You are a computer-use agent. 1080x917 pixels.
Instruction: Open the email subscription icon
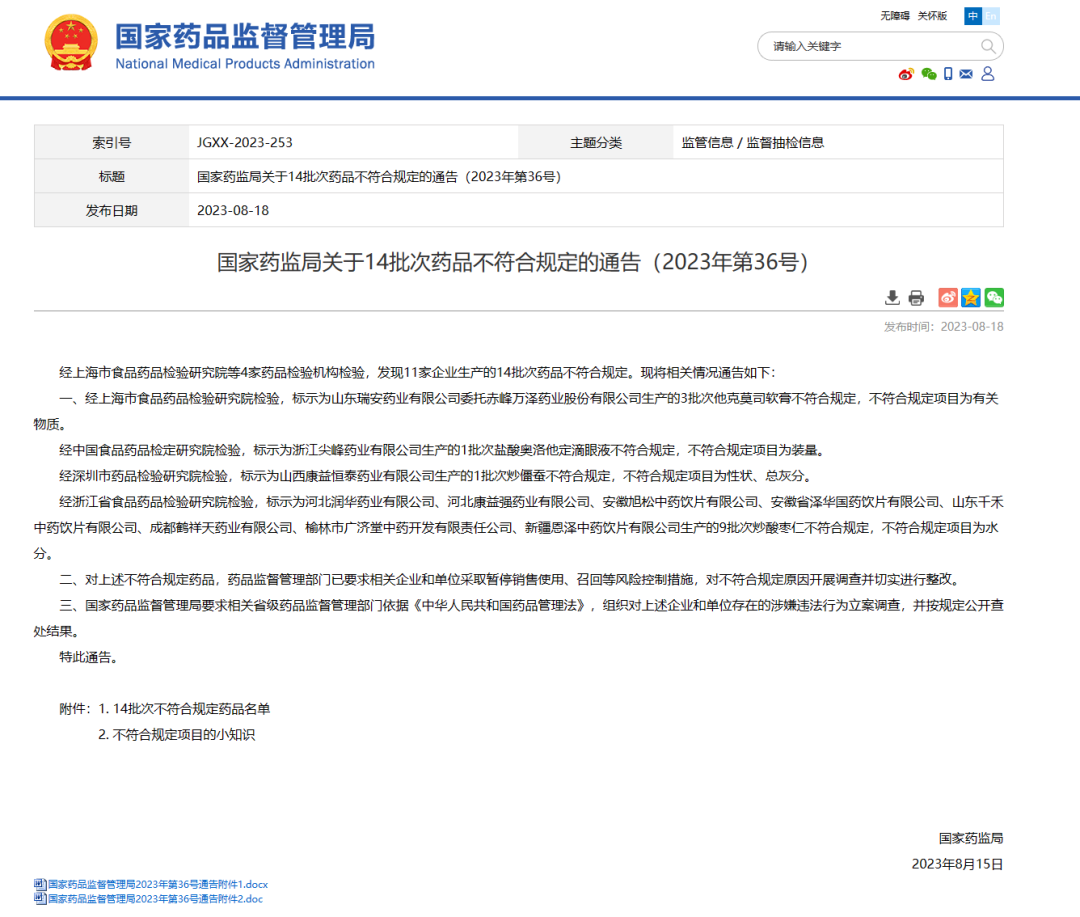tap(966, 73)
